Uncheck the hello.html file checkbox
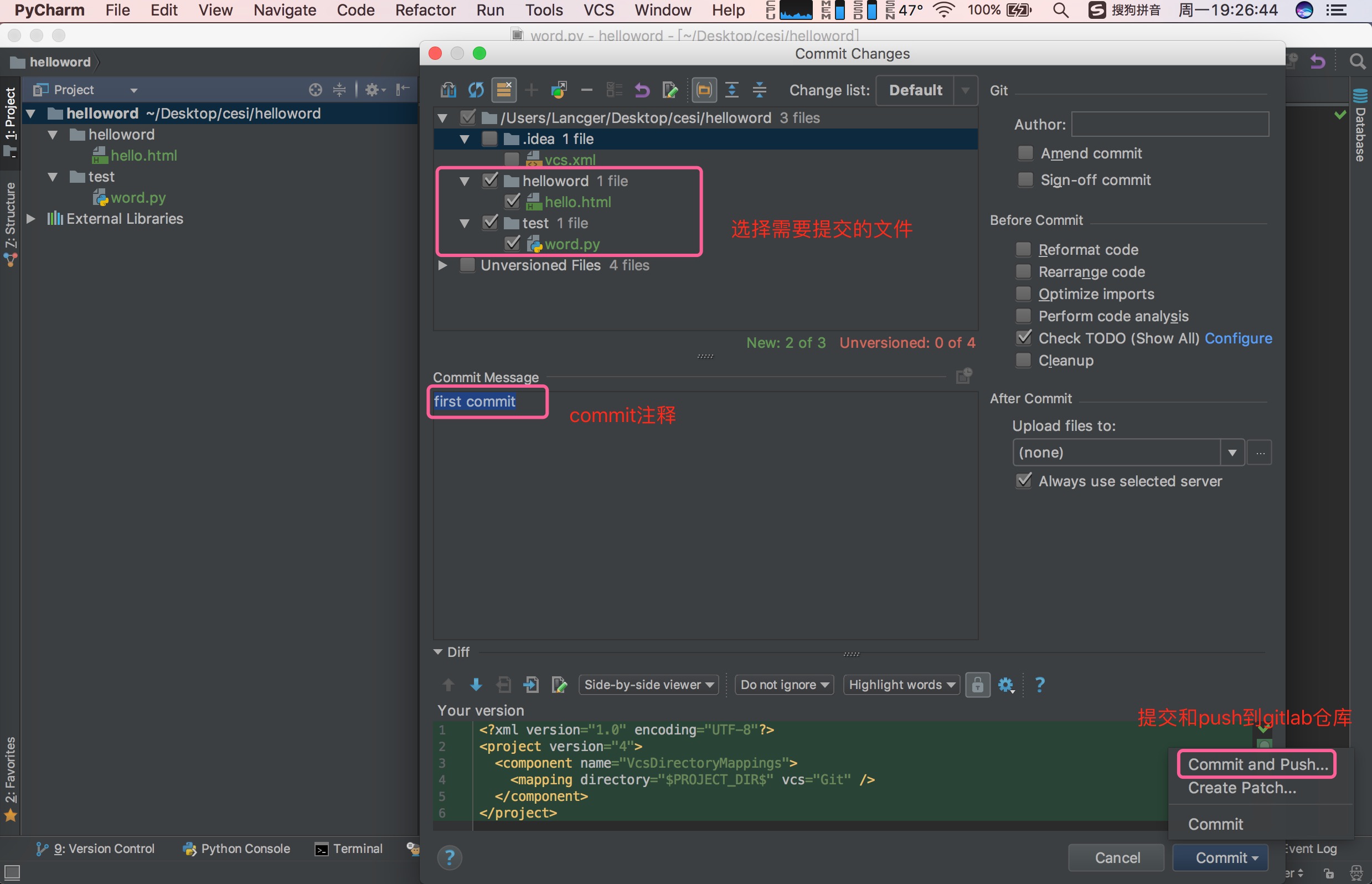 pyautogui.click(x=512, y=202)
